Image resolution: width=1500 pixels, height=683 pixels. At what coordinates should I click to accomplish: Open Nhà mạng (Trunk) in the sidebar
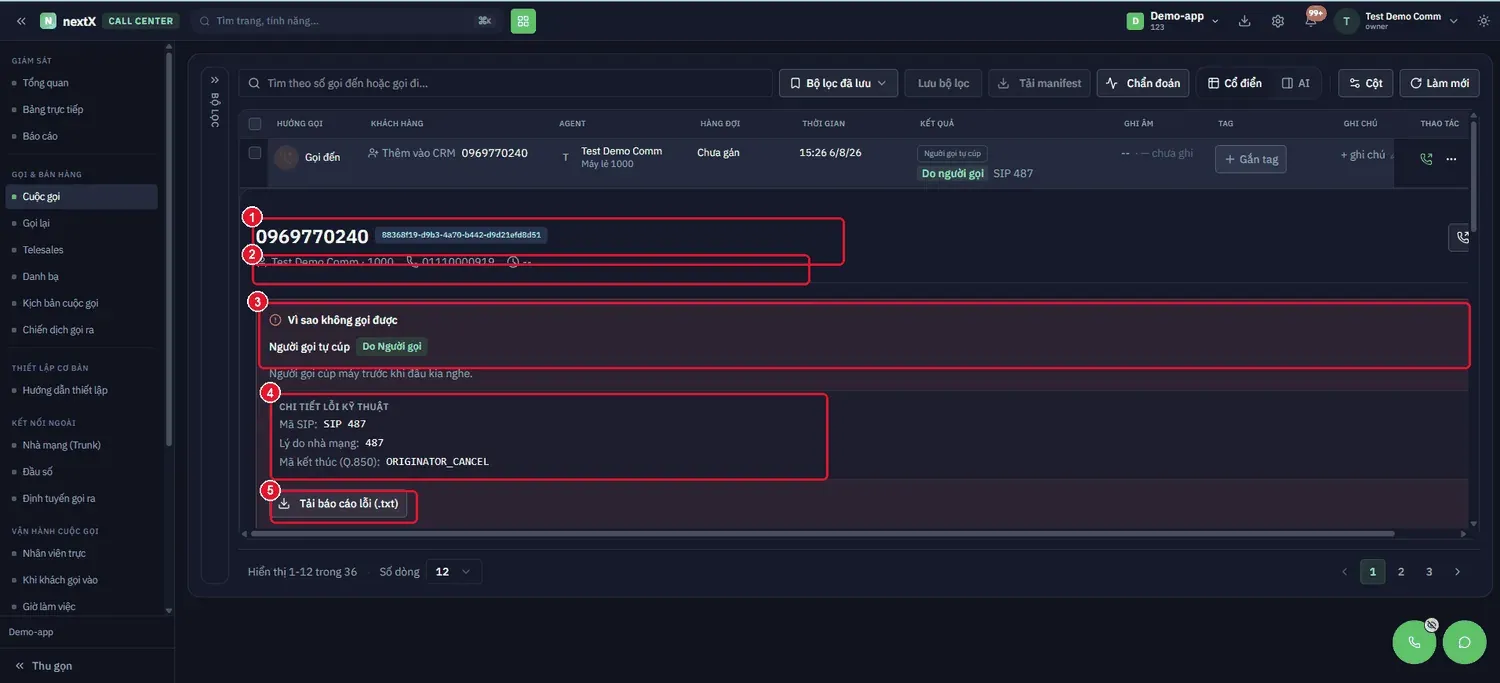[62, 445]
